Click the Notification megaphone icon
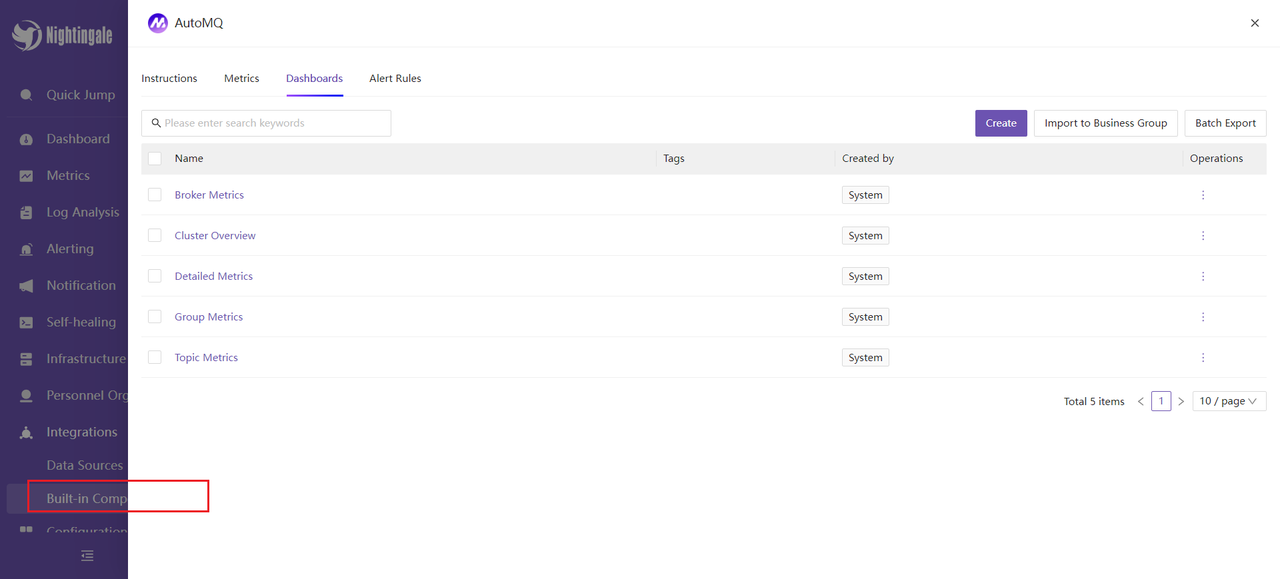This screenshot has width=1280, height=579. (x=27, y=286)
